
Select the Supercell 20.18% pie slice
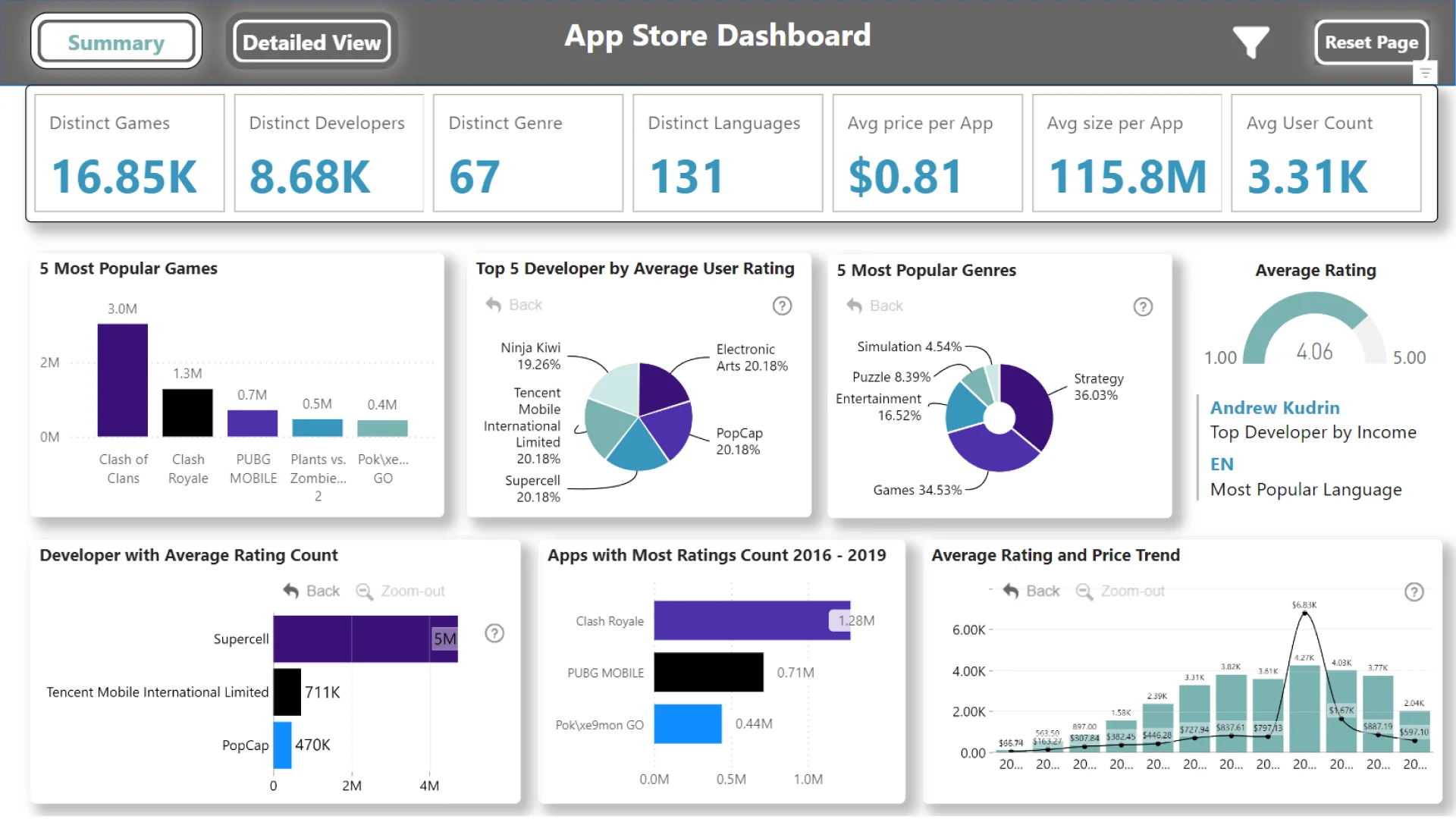(636, 448)
